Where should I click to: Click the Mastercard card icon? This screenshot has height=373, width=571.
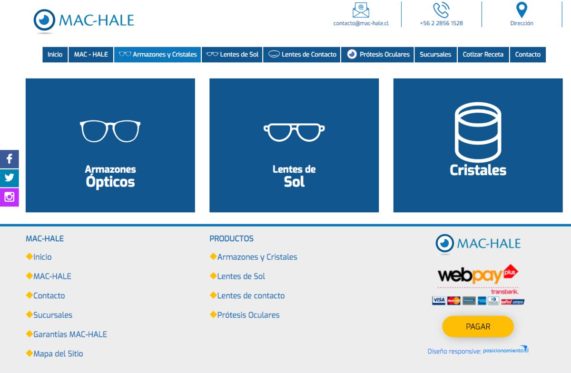454,301
